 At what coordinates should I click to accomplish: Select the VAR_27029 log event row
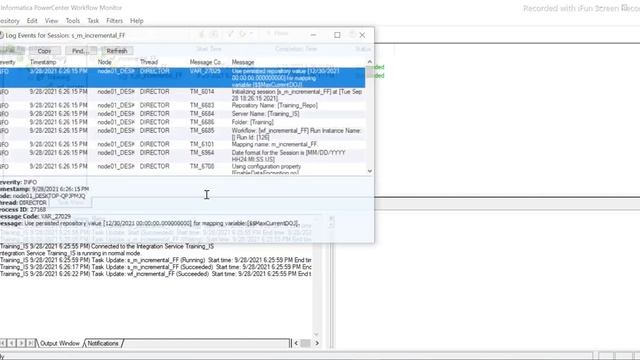coord(182,78)
